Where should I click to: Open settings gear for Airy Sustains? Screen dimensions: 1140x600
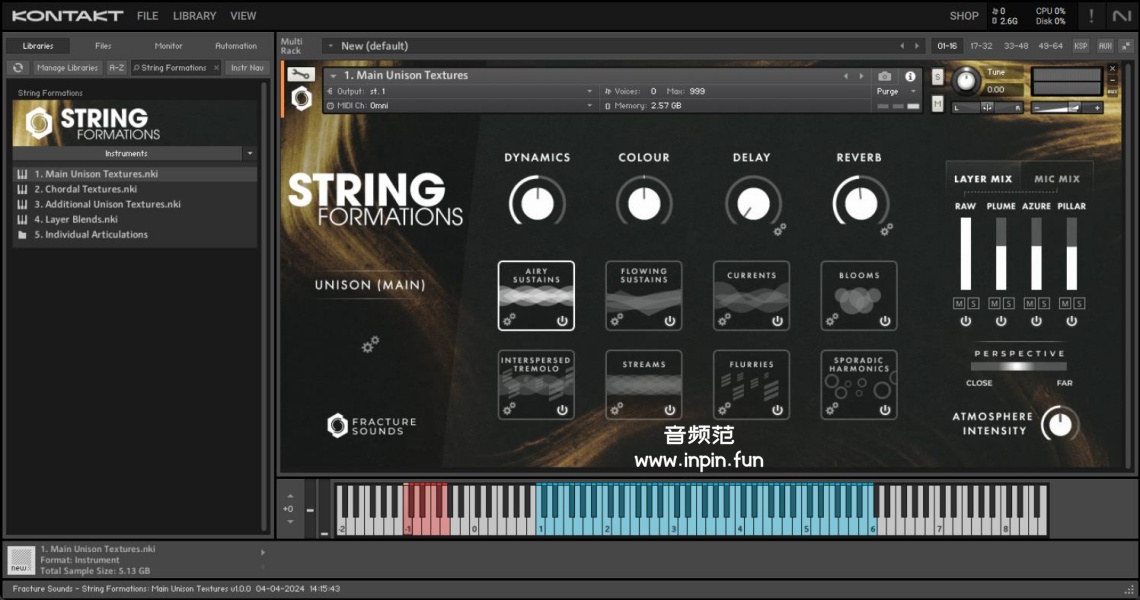(x=509, y=320)
